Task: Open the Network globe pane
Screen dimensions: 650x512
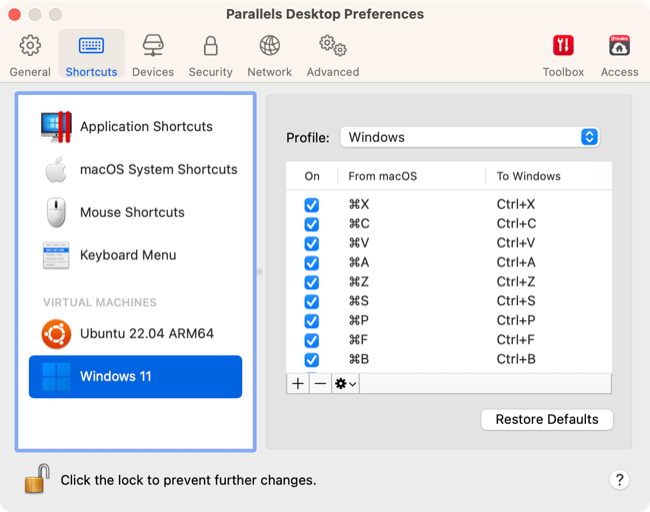Action: tap(269, 55)
